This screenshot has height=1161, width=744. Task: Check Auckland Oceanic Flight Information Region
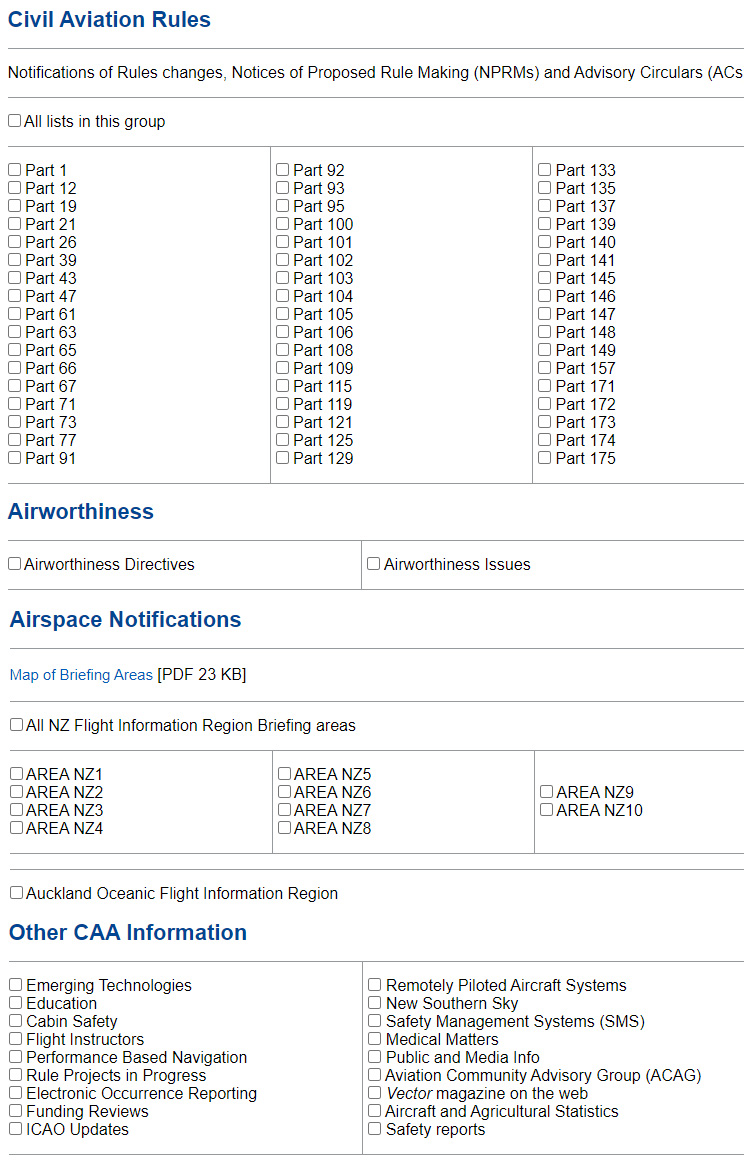tap(16, 892)
